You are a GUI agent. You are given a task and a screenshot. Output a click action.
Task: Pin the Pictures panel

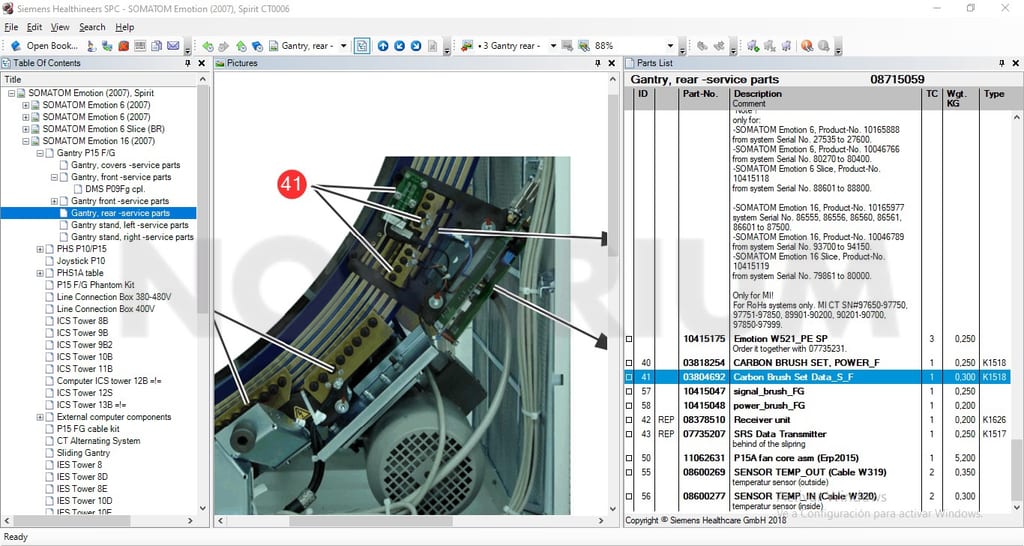tap(597, 63)
